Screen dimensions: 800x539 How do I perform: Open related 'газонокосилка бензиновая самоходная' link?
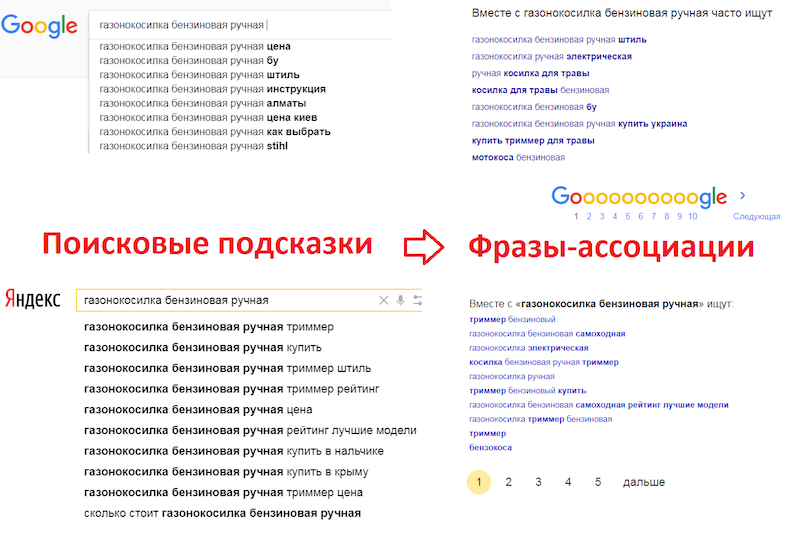point(547,333)
